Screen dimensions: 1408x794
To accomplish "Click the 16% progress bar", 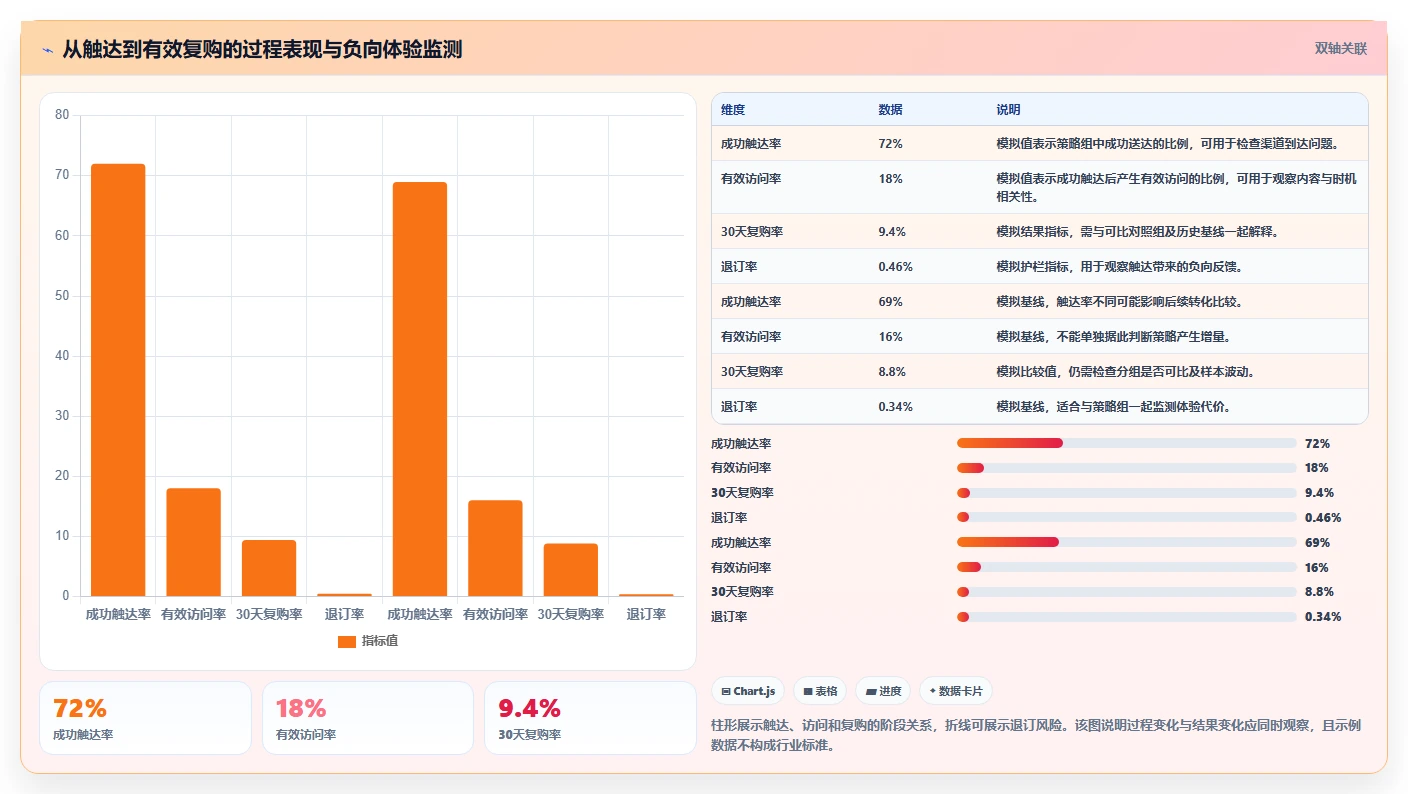I will click(1126, 567).
